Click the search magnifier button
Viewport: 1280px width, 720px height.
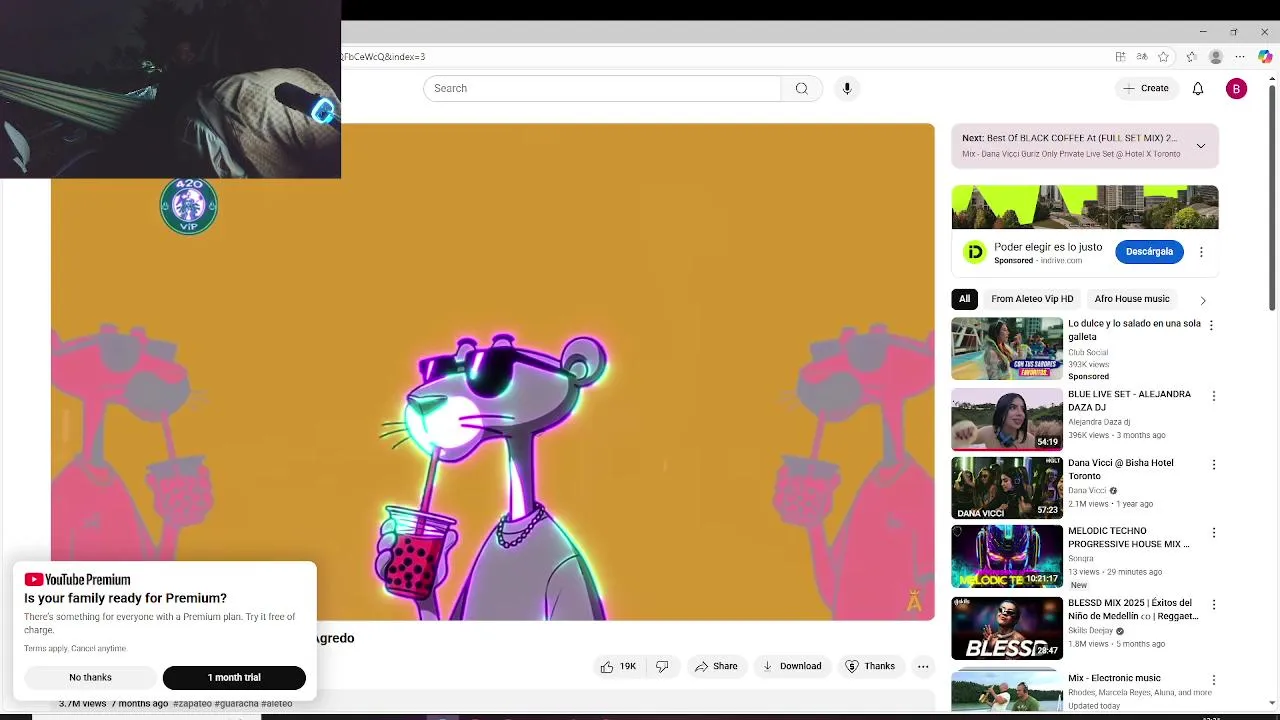[x=801, y=88]
